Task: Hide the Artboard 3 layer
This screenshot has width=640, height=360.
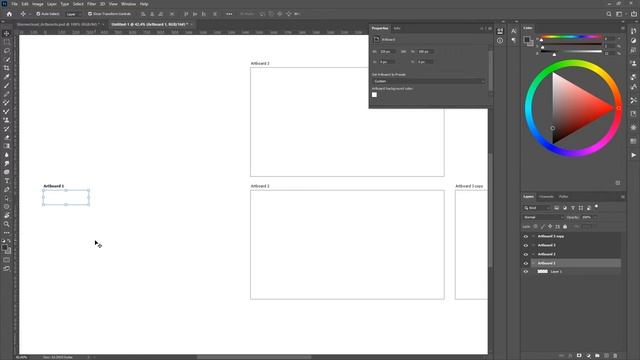Action: click(x=526, y=245)
